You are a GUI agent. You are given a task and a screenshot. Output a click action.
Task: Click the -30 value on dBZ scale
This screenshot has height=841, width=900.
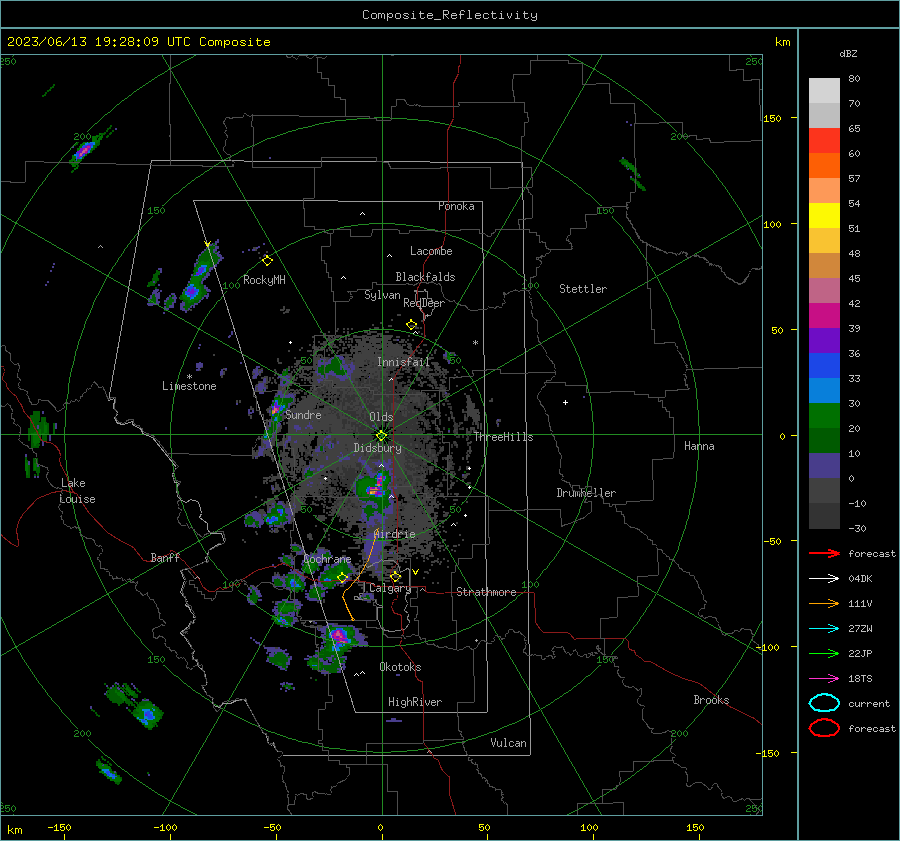(x=857, y=528)
